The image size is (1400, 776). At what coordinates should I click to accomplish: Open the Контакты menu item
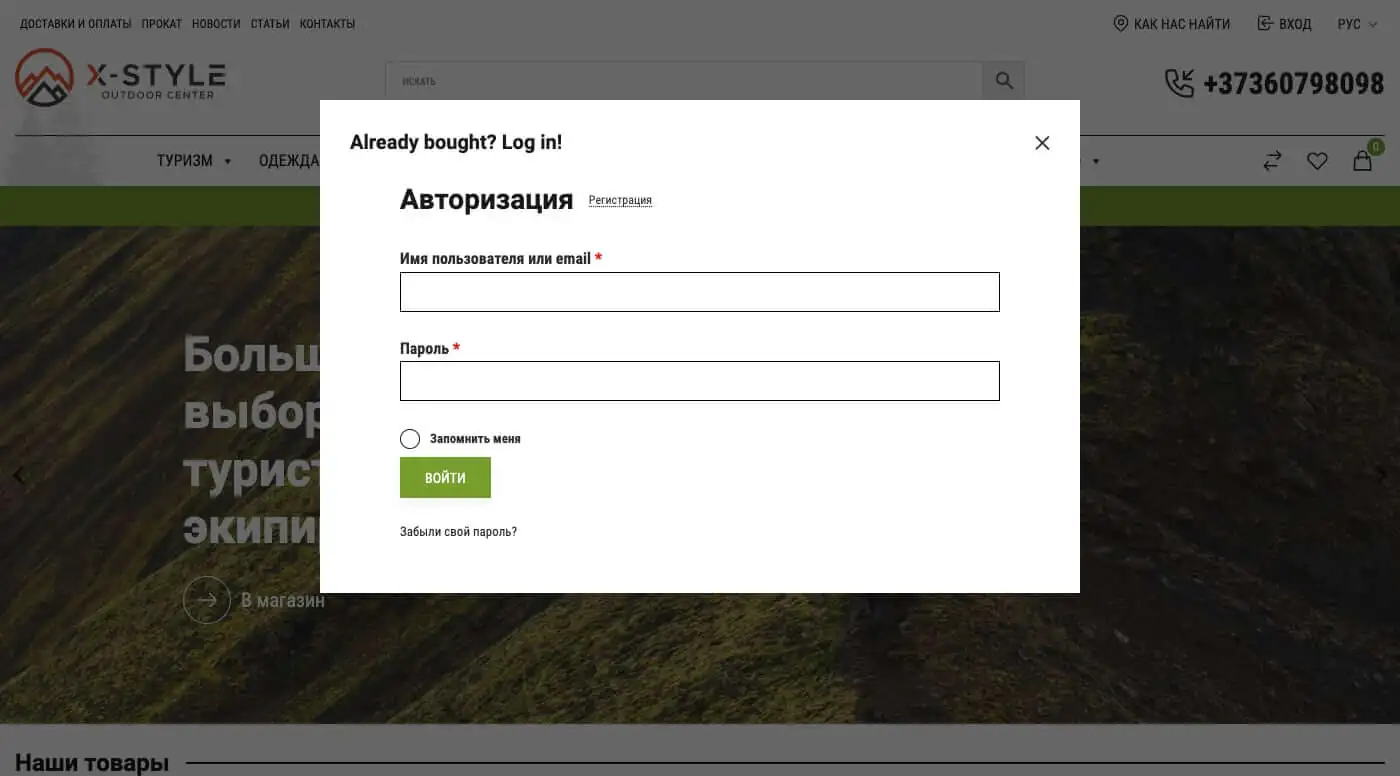(x=327, y=24)
